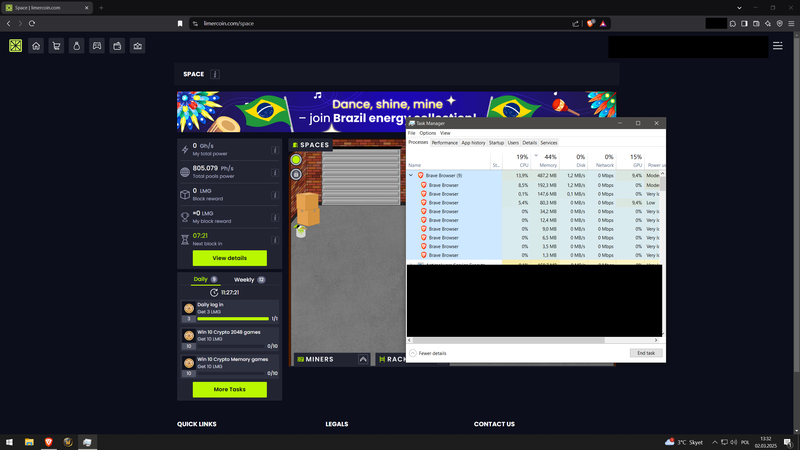This screenshot has height=450, width=800.
Task: Show hidden system tray icons
Action: 715,442
